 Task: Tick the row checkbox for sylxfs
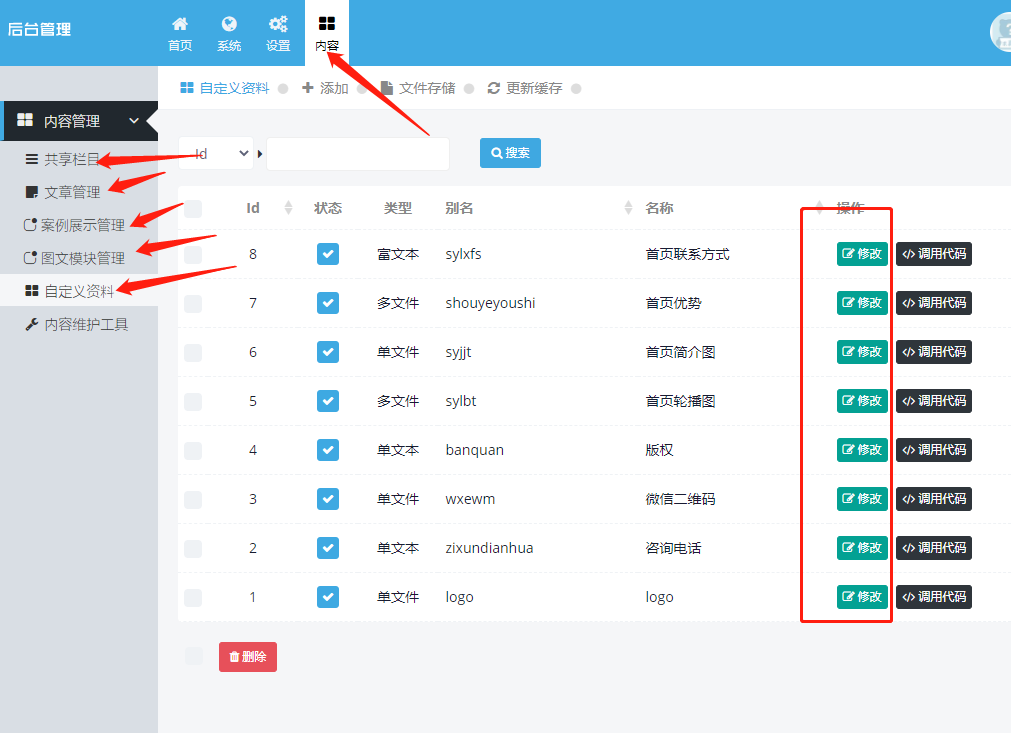pyautogui.click(x=193, y=255)
